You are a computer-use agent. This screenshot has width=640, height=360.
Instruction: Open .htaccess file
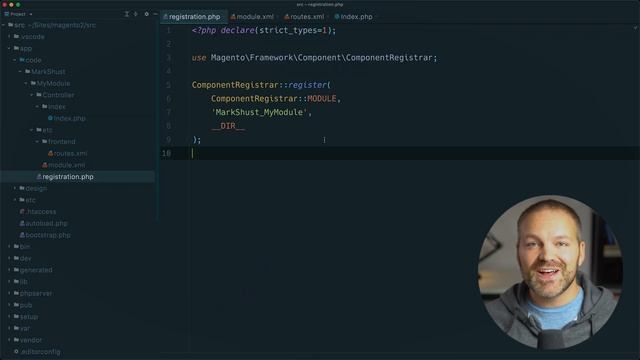pos(38,212)
